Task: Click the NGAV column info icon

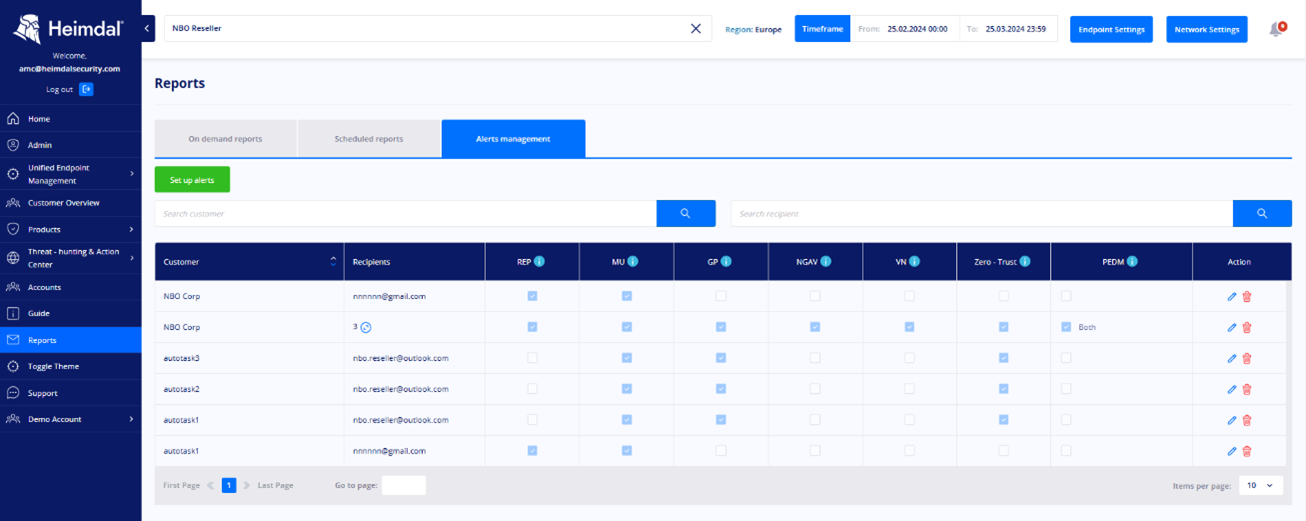Action: 826,262
